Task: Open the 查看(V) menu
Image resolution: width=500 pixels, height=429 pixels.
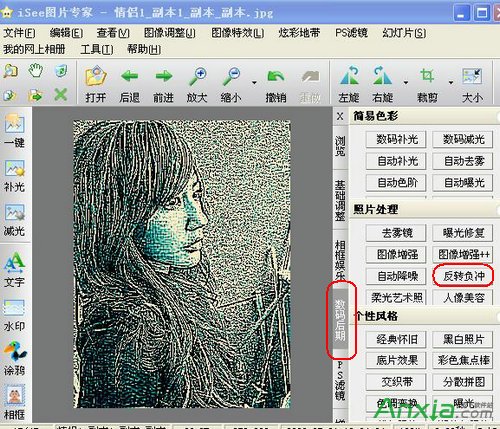Action: pyautogui.click(x=113, y=33)
